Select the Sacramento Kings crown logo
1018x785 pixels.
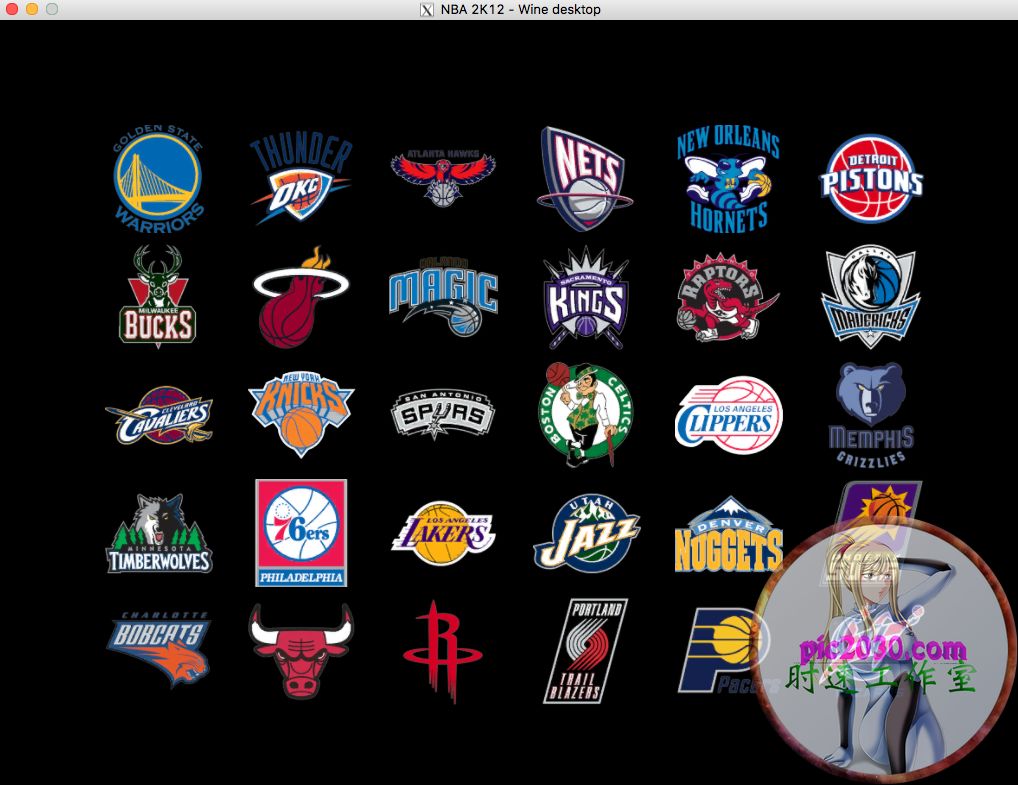click(x=585, y=295)
